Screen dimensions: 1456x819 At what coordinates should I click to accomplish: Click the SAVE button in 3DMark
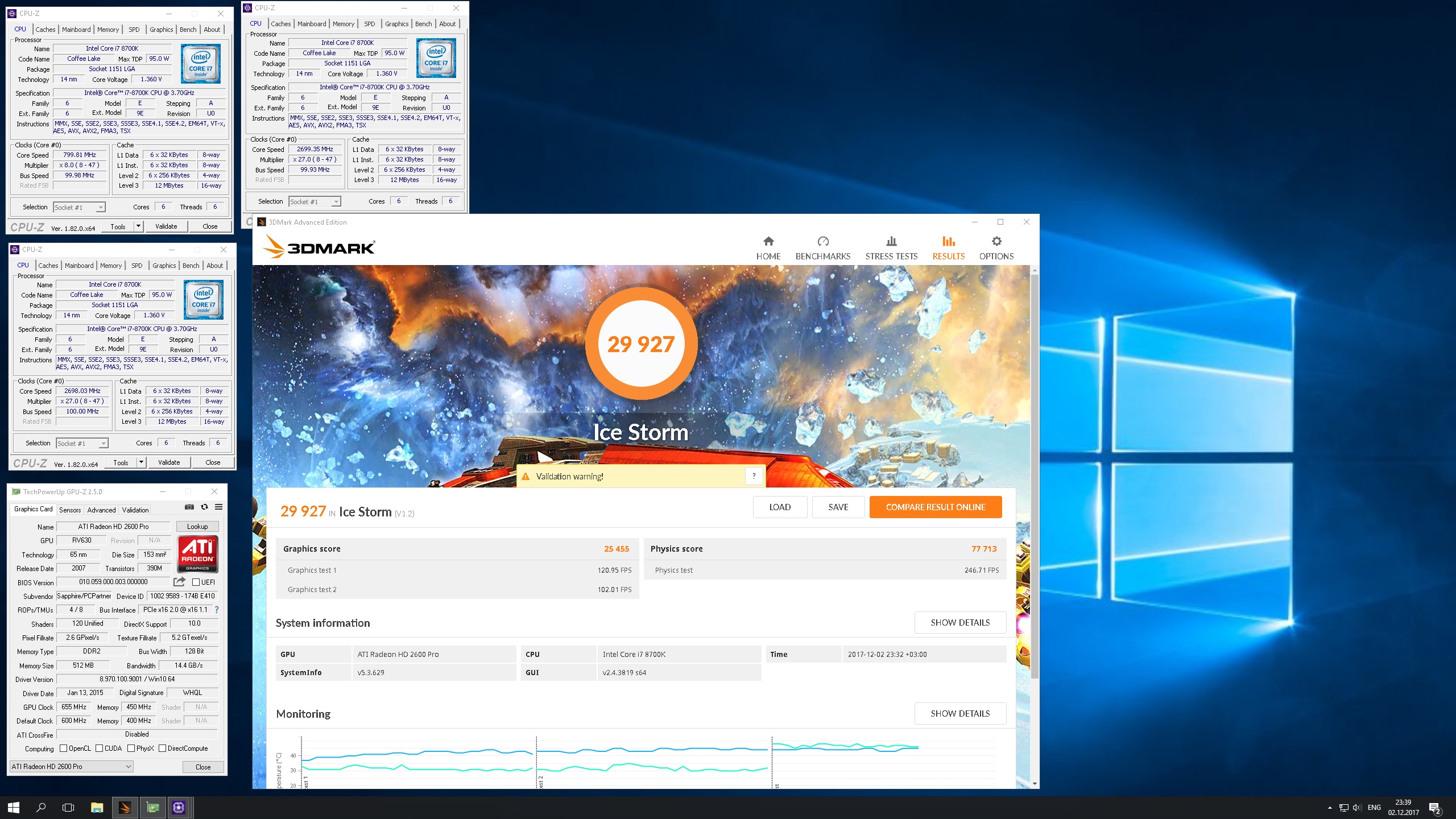(x=838, y=507)
